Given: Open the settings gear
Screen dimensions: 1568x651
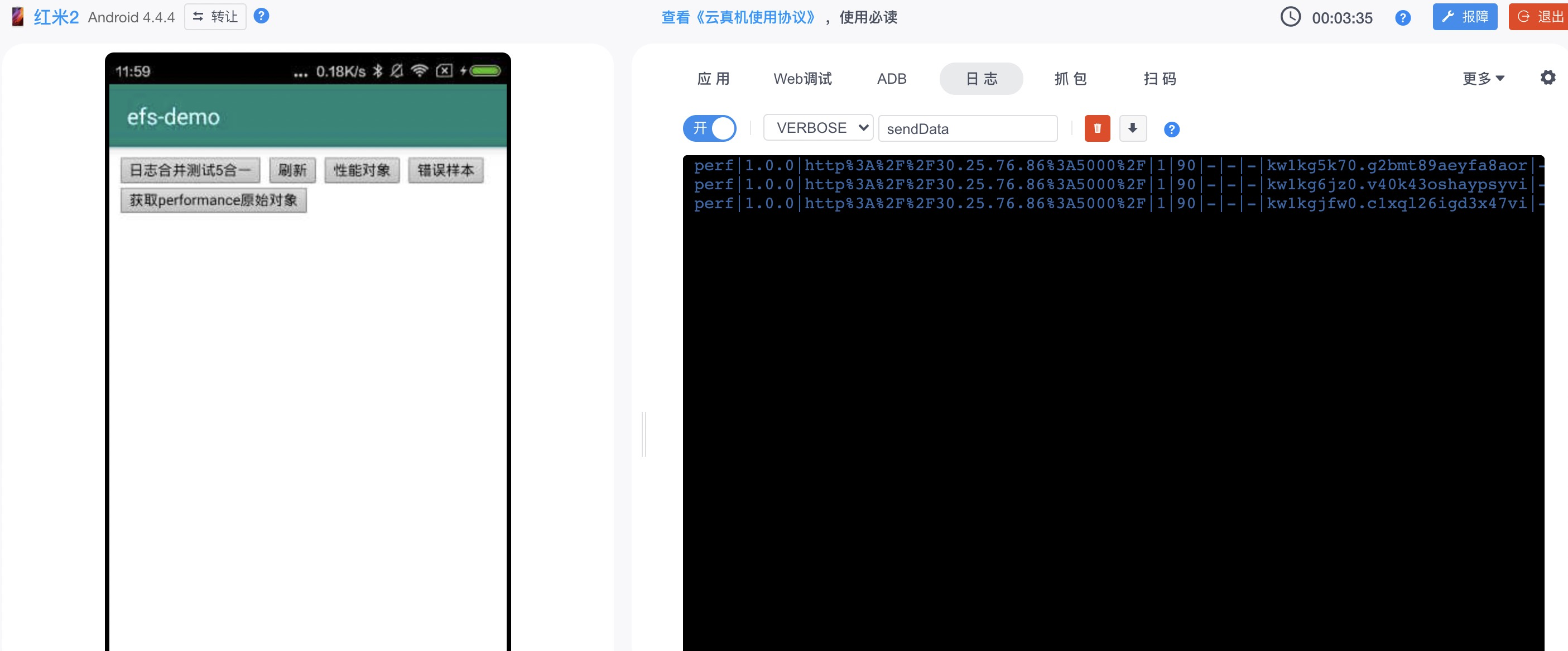Looking at the screenshot, I should tap(1547, 78).
